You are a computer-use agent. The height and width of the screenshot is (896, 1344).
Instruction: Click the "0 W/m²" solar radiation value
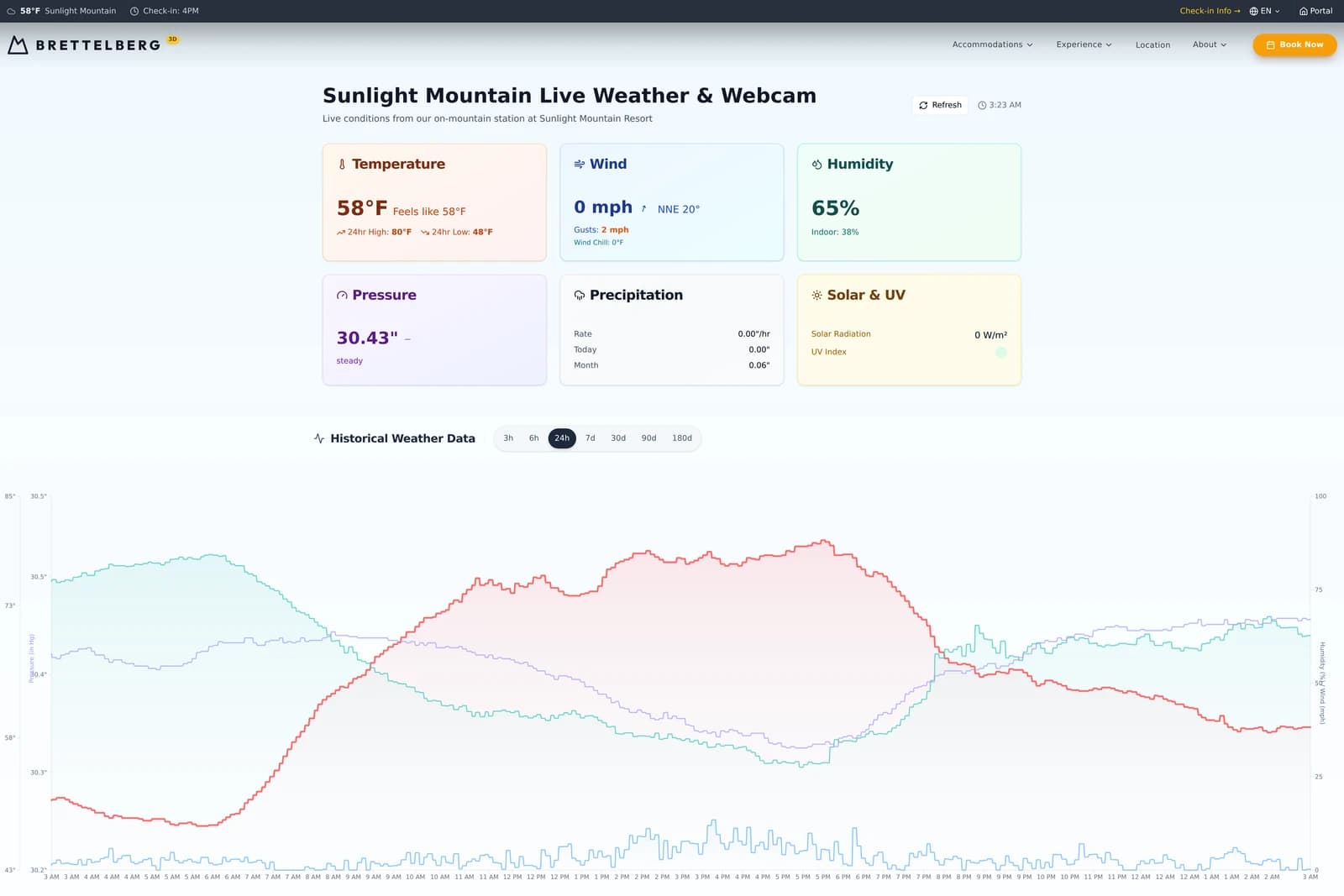[991, 335]
